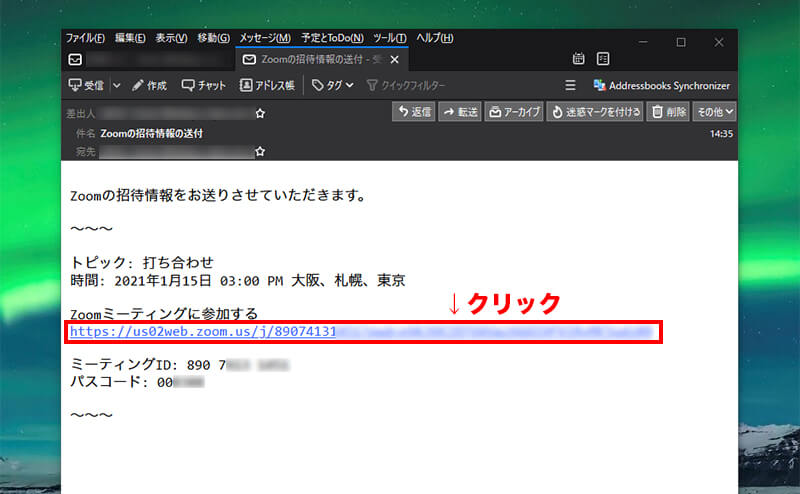Click Addressbooks Synchronizer button
The image size is (800, 494).
coord(661,86)
